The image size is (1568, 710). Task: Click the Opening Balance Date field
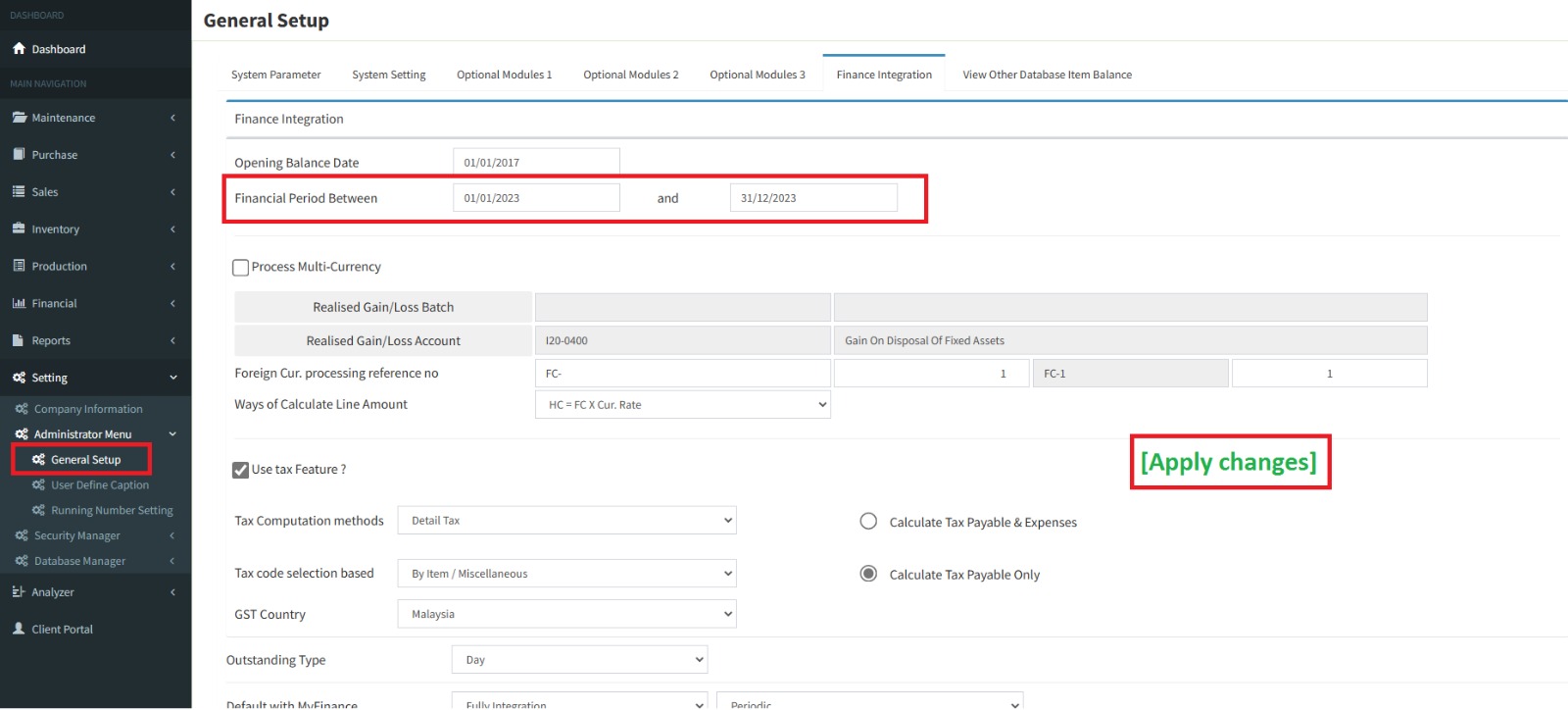click(x=536, y=163)
